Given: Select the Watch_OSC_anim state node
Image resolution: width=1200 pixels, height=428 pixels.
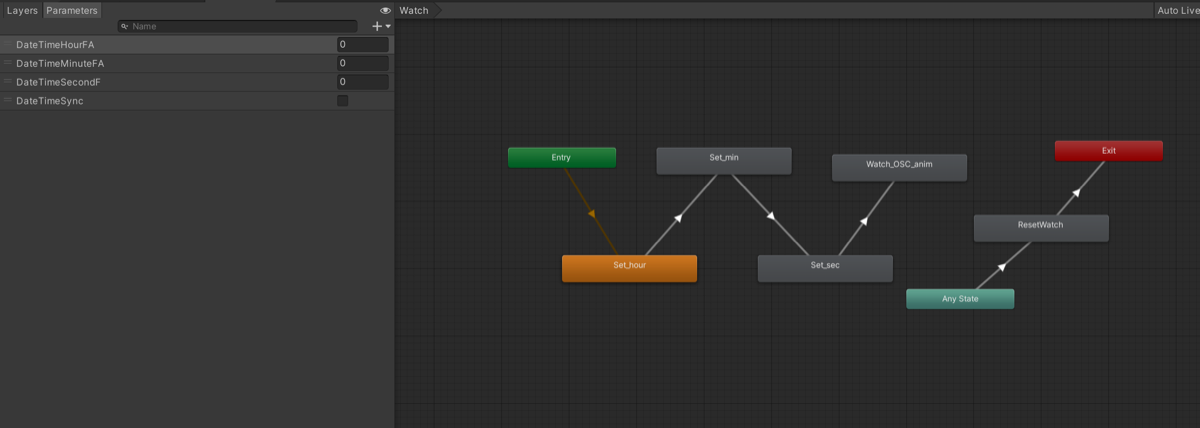Looking at the screenshot, I should pyautogui.click(x=899, y=166).
